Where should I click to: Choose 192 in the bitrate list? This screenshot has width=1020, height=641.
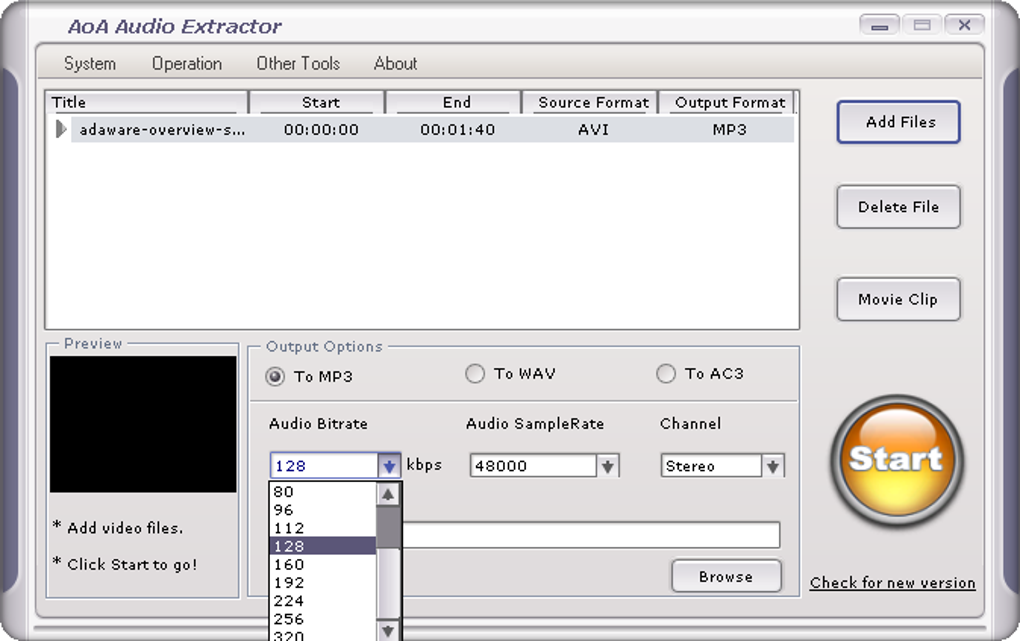[x=323, y=582]
